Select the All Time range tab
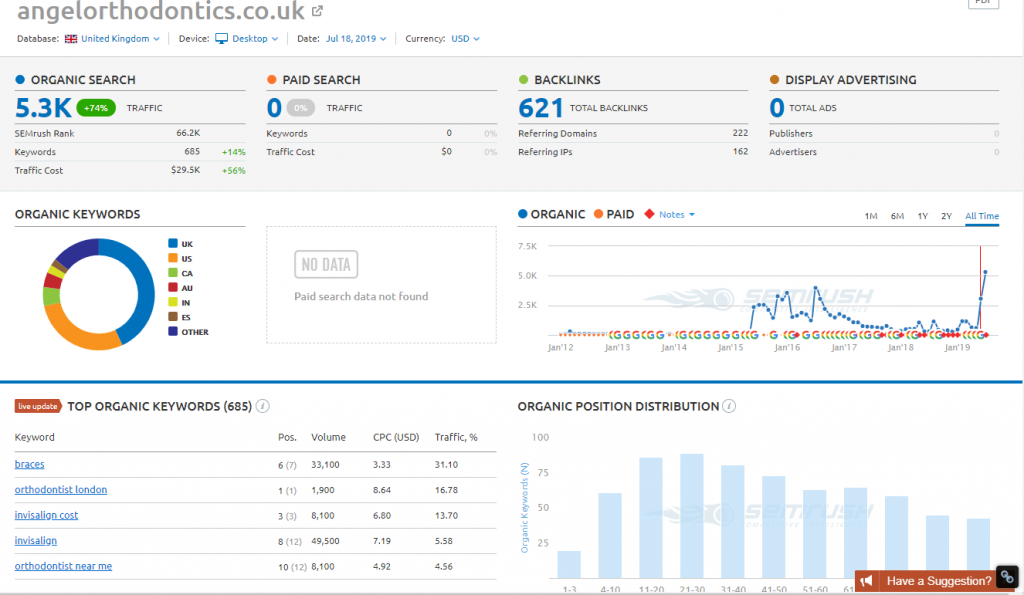This screenshot has width=1024, height=595. (982, 216)
